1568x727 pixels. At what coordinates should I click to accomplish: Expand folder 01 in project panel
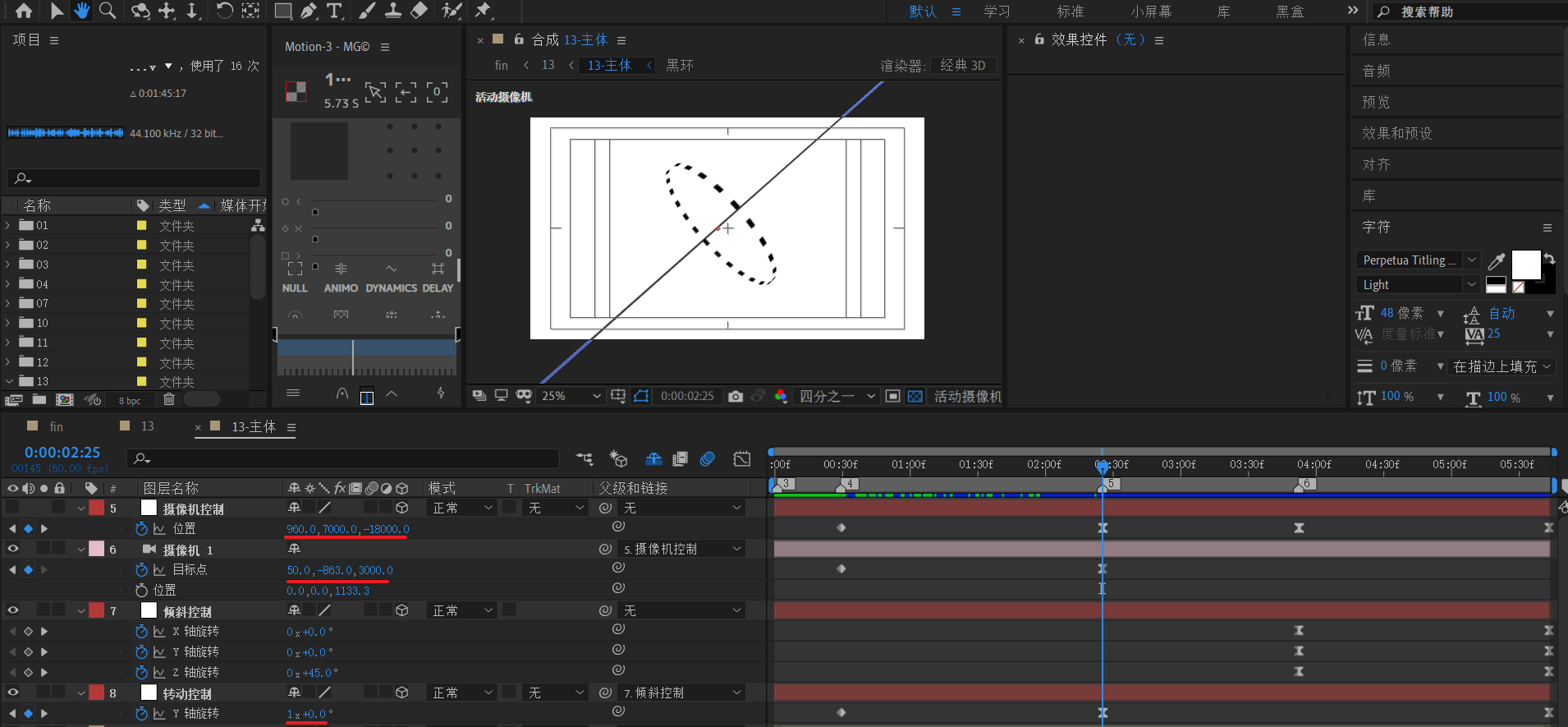[x=8, y=225]
